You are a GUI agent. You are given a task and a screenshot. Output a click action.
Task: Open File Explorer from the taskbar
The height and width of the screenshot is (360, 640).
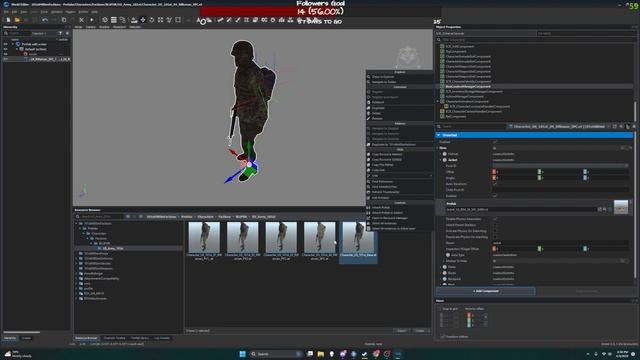321,354
